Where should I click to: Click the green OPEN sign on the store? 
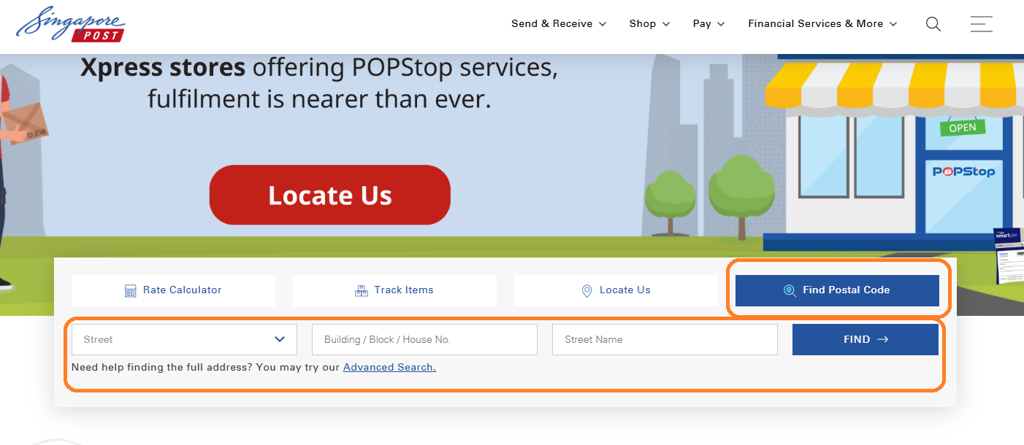pyautogui.click(x=962, y=128)
